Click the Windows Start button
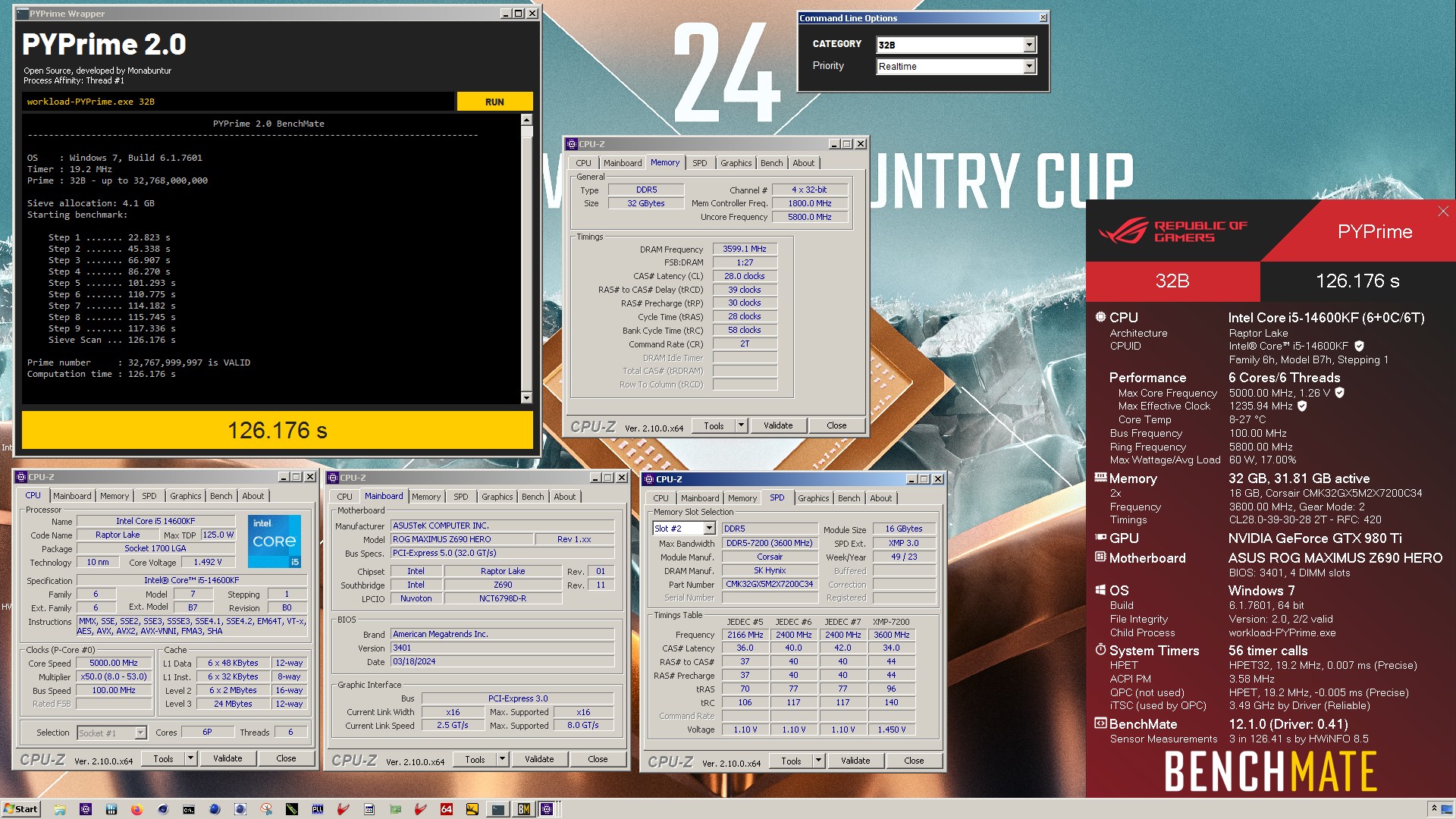This screenshot has height=819, width=1456. [21, 809]
